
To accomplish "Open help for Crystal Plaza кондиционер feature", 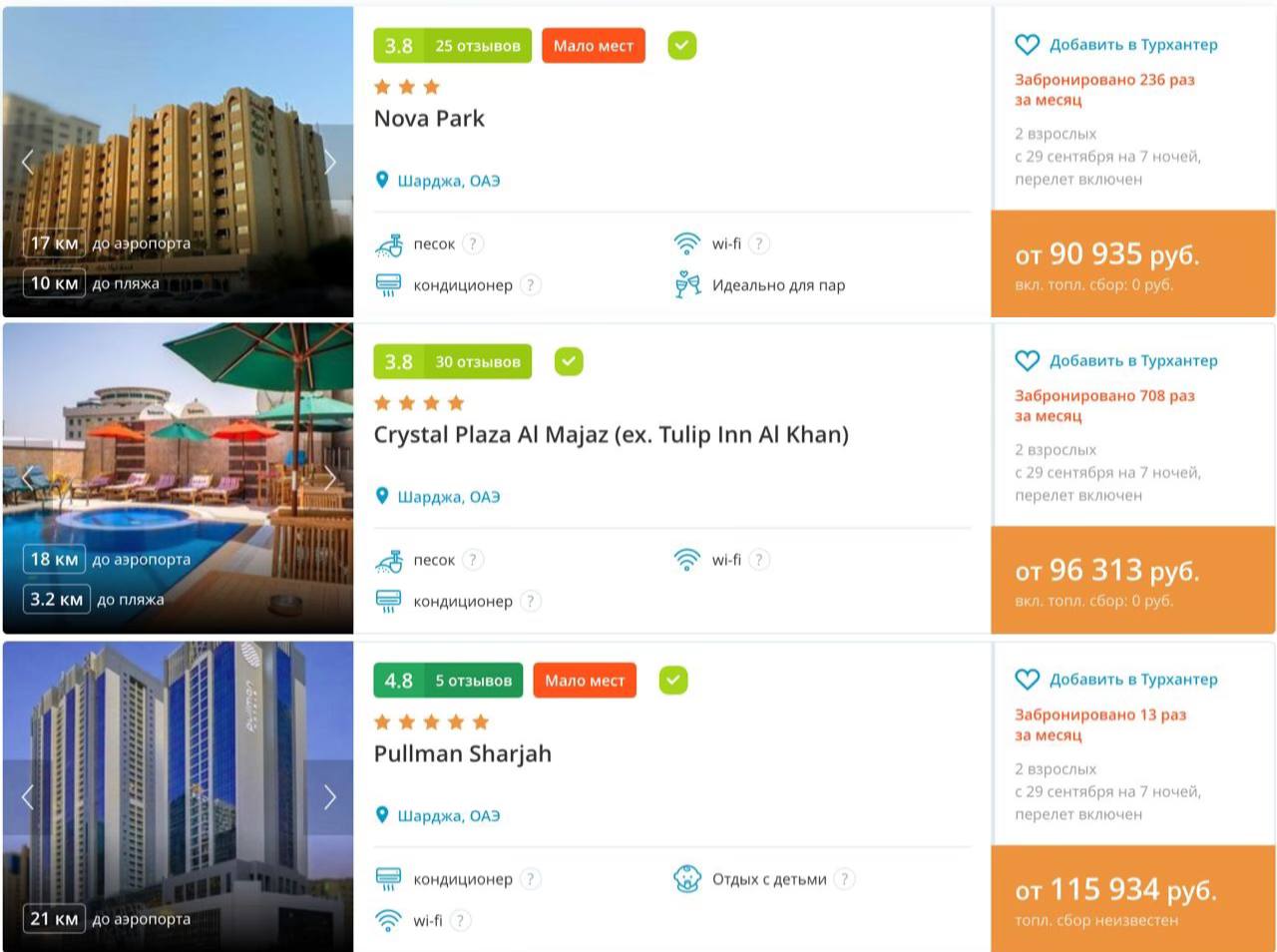I will click(531, 601).
